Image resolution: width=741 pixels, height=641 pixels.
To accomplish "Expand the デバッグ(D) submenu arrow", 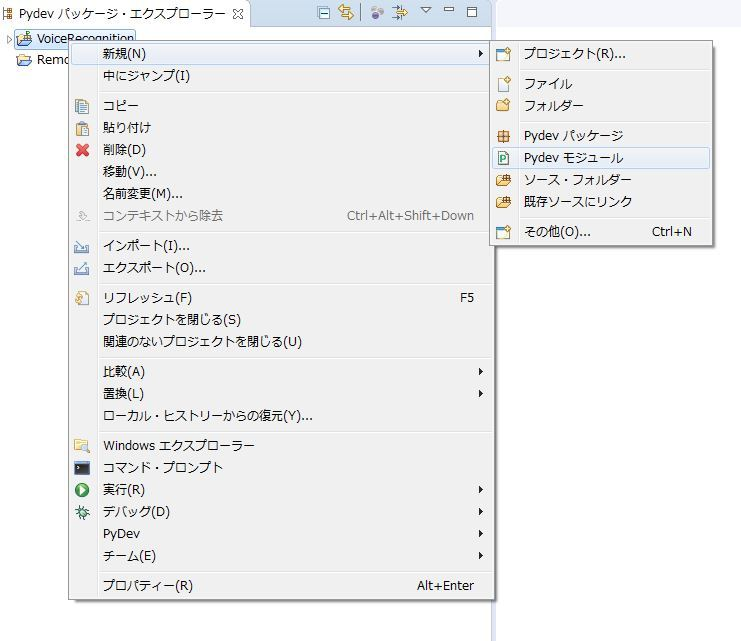I will (x=481, y=511).
